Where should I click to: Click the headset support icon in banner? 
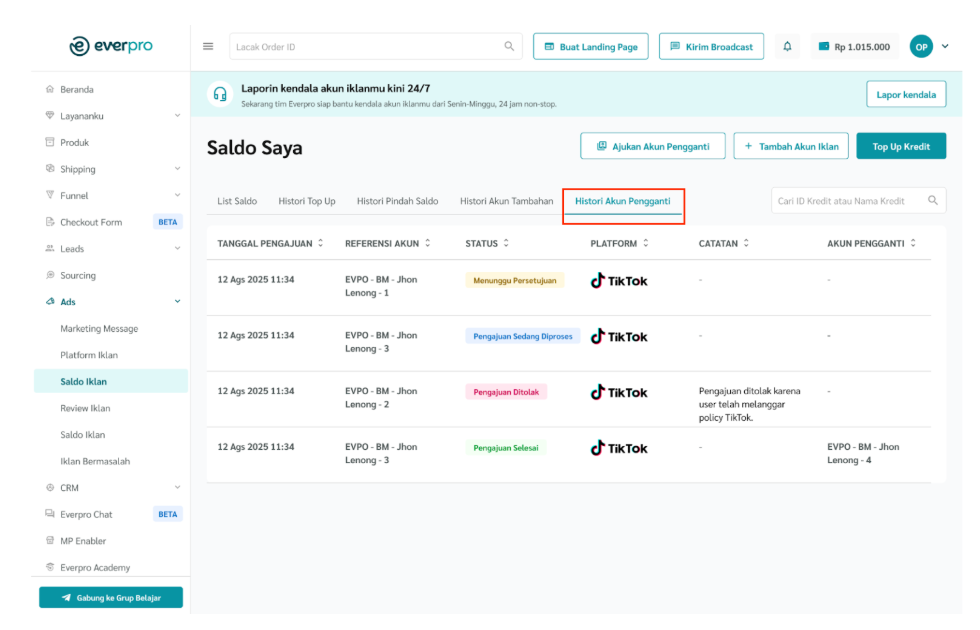click(x=219, y=95)
